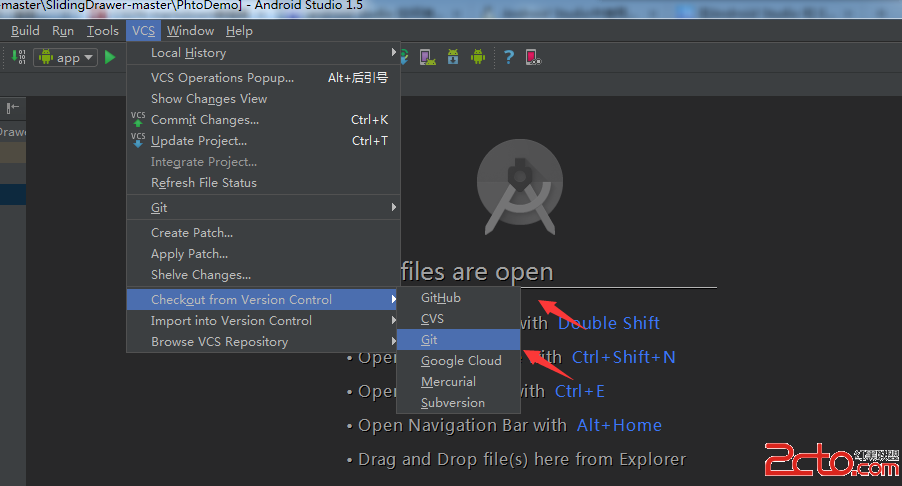
Task: Select Refresh File Status
Action: (x=263, y=183)
